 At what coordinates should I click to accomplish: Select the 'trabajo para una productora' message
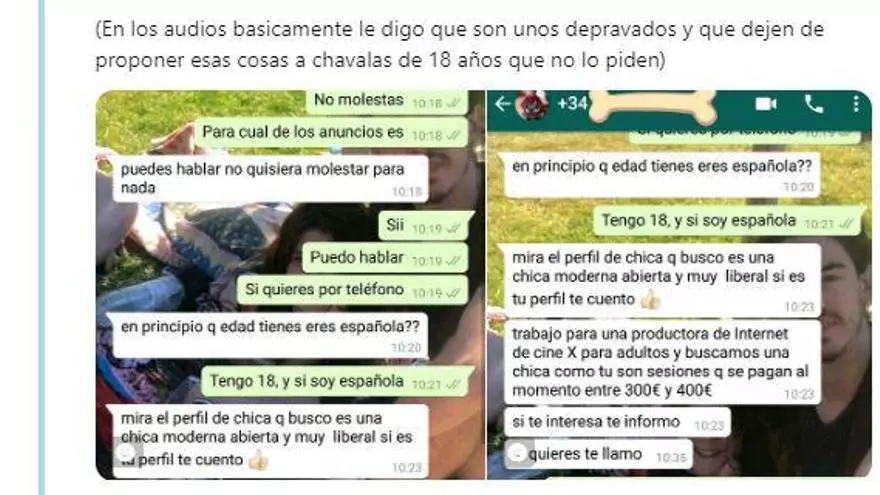click(662, 362)
